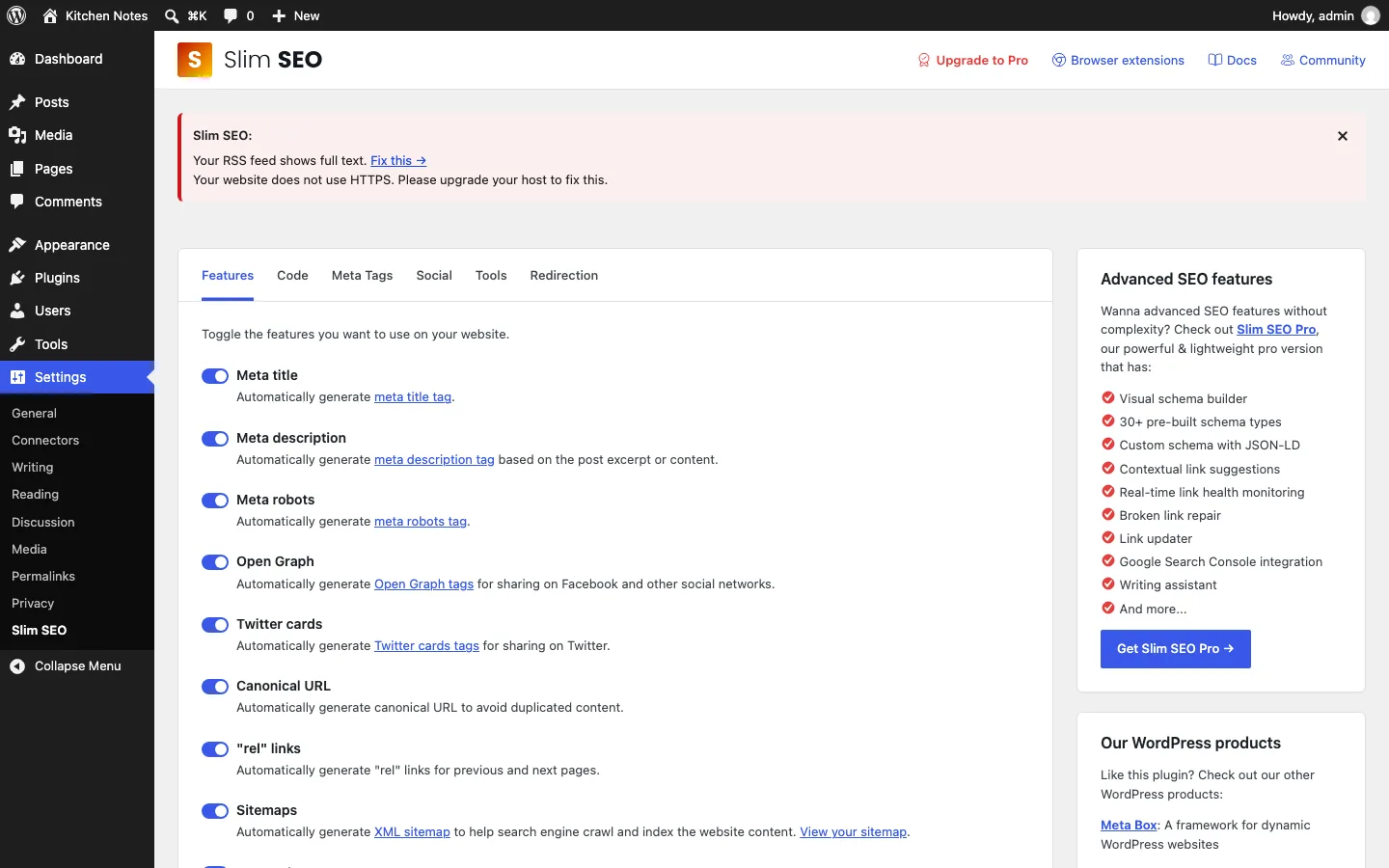Open the Meta Box product link

point(1129,826)
